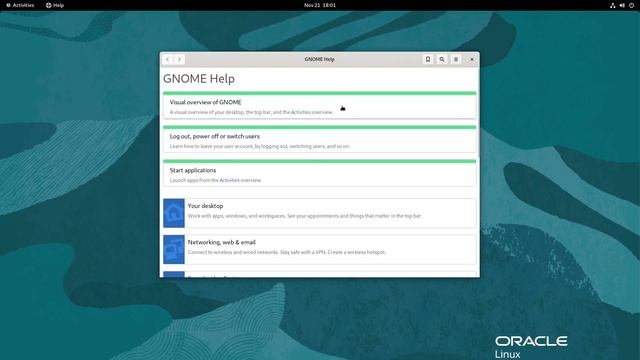Open the hamburger menu in GNOME Help
This screenshot has width=640, height=360.
tap(456, 59)
